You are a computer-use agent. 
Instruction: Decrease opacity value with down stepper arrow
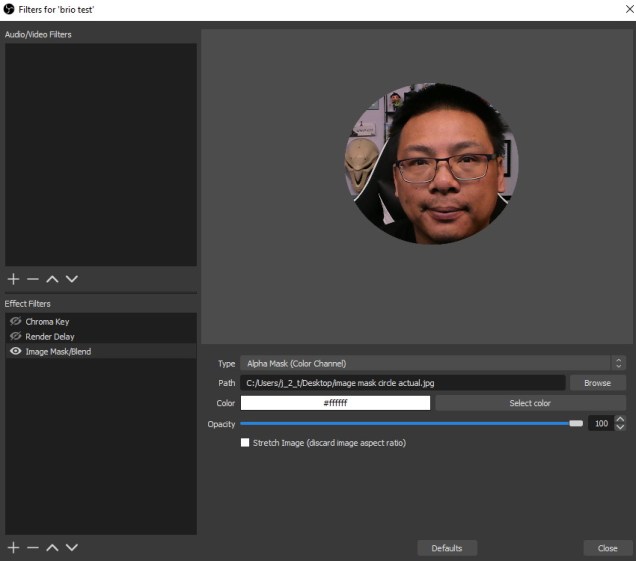click(x=620, y=428)
